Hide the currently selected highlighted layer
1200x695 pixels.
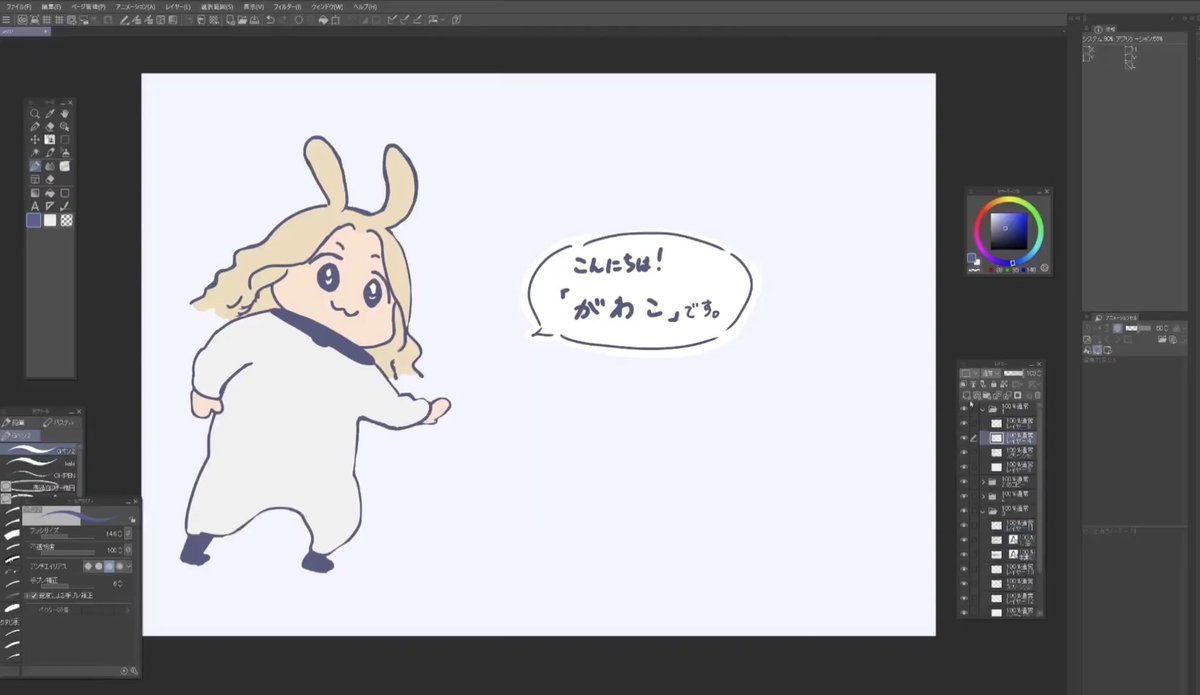(x=964, y=438)
